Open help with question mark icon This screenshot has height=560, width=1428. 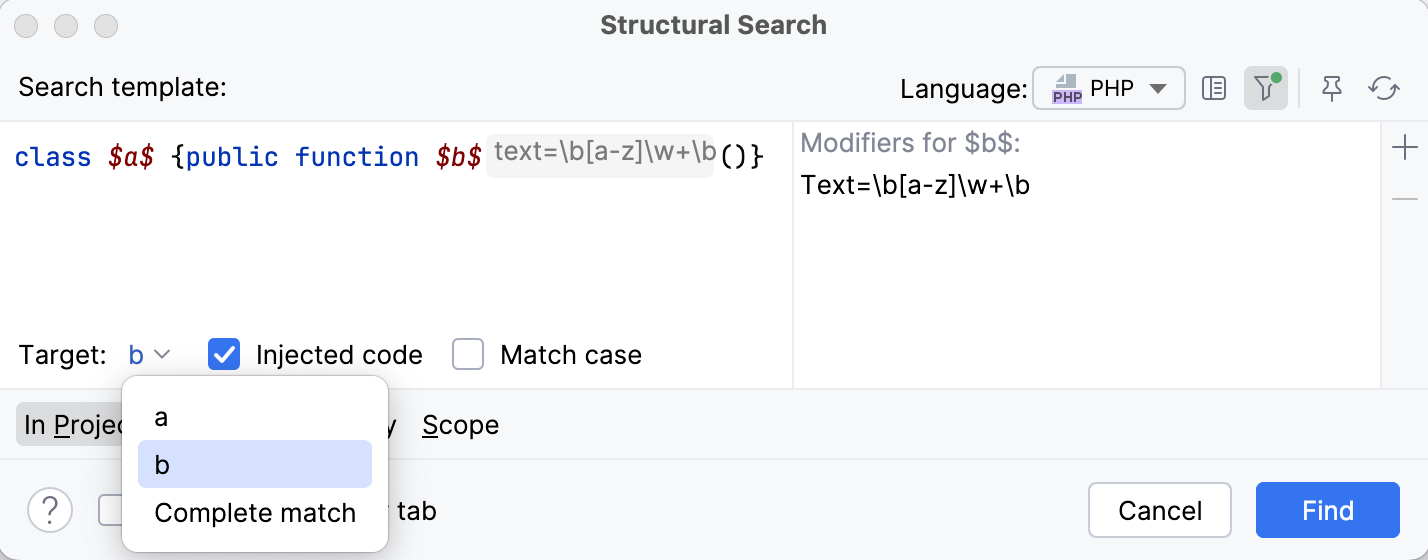click(50, 511)
